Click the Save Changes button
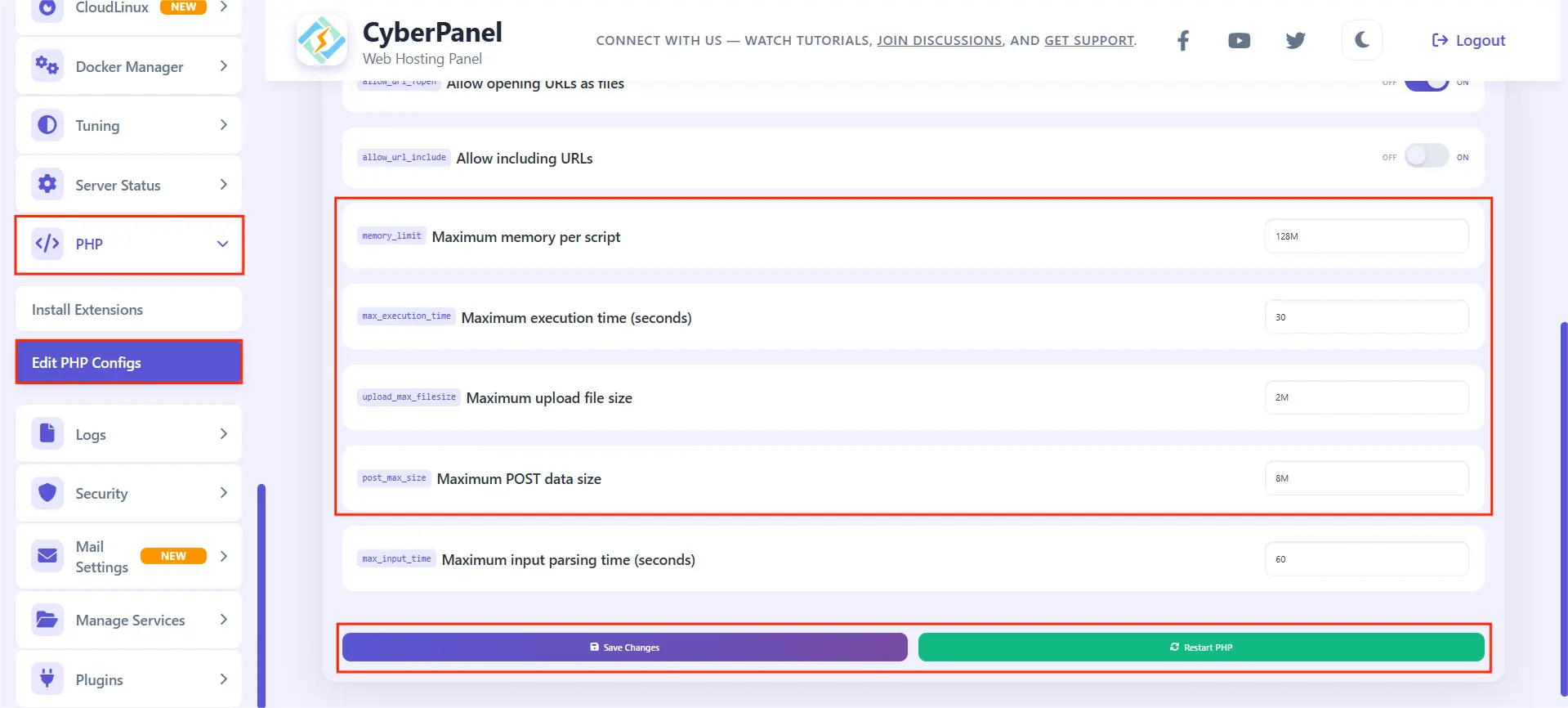Image resolution: width=1568 pixels, height=708 pixels. (x=624, y=647)
